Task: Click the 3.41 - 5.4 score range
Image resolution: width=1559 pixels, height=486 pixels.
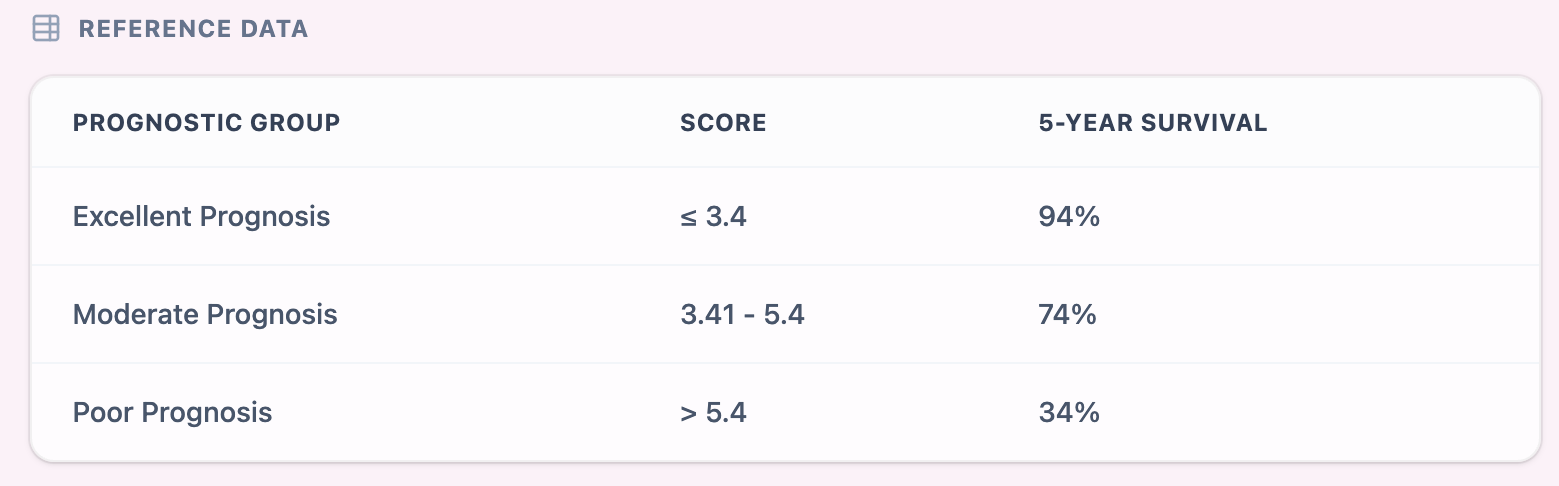Action: 742,315
